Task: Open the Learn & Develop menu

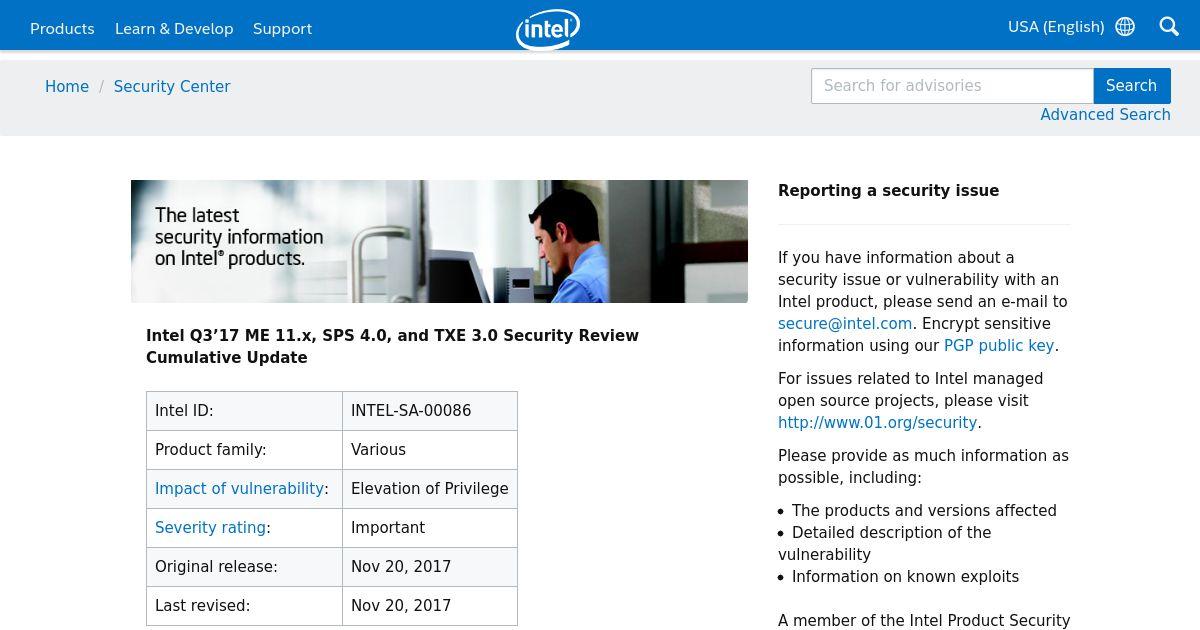Action: (x=174, y=29)
